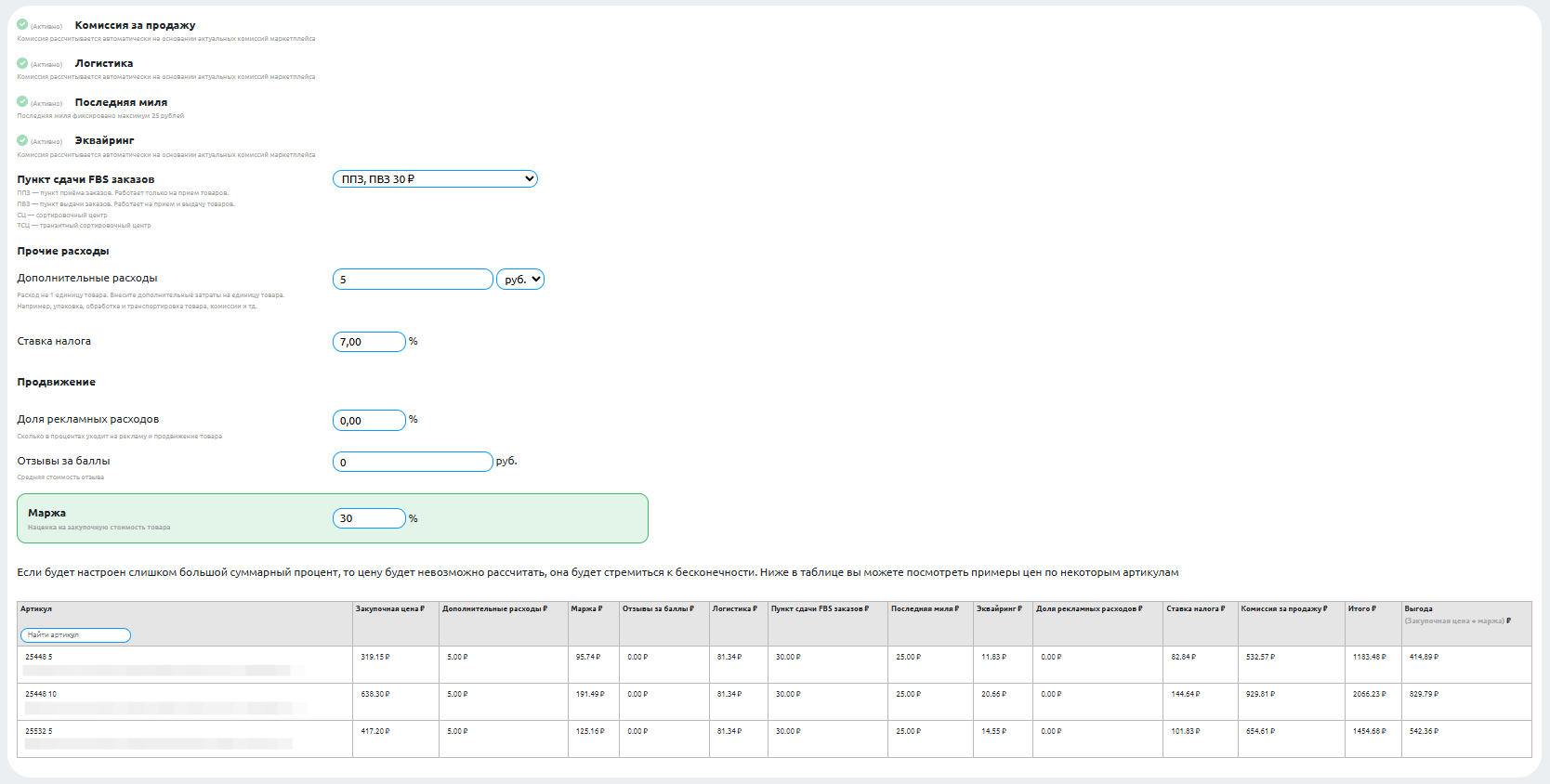Click the Ставка налога ₽ table column header
The image size is (1550, 784).
coord(1195,609)
